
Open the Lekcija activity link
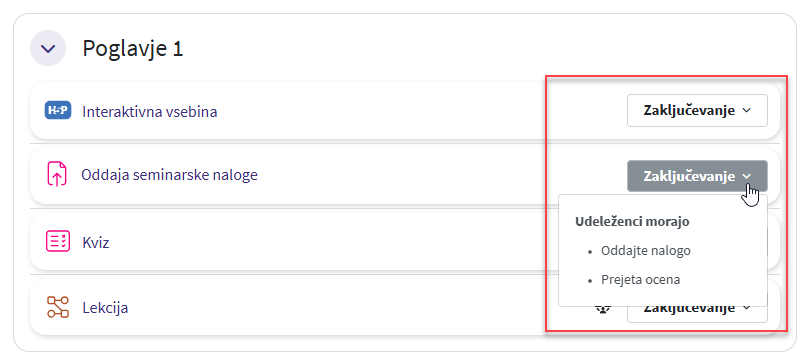[x=105, y=308]
